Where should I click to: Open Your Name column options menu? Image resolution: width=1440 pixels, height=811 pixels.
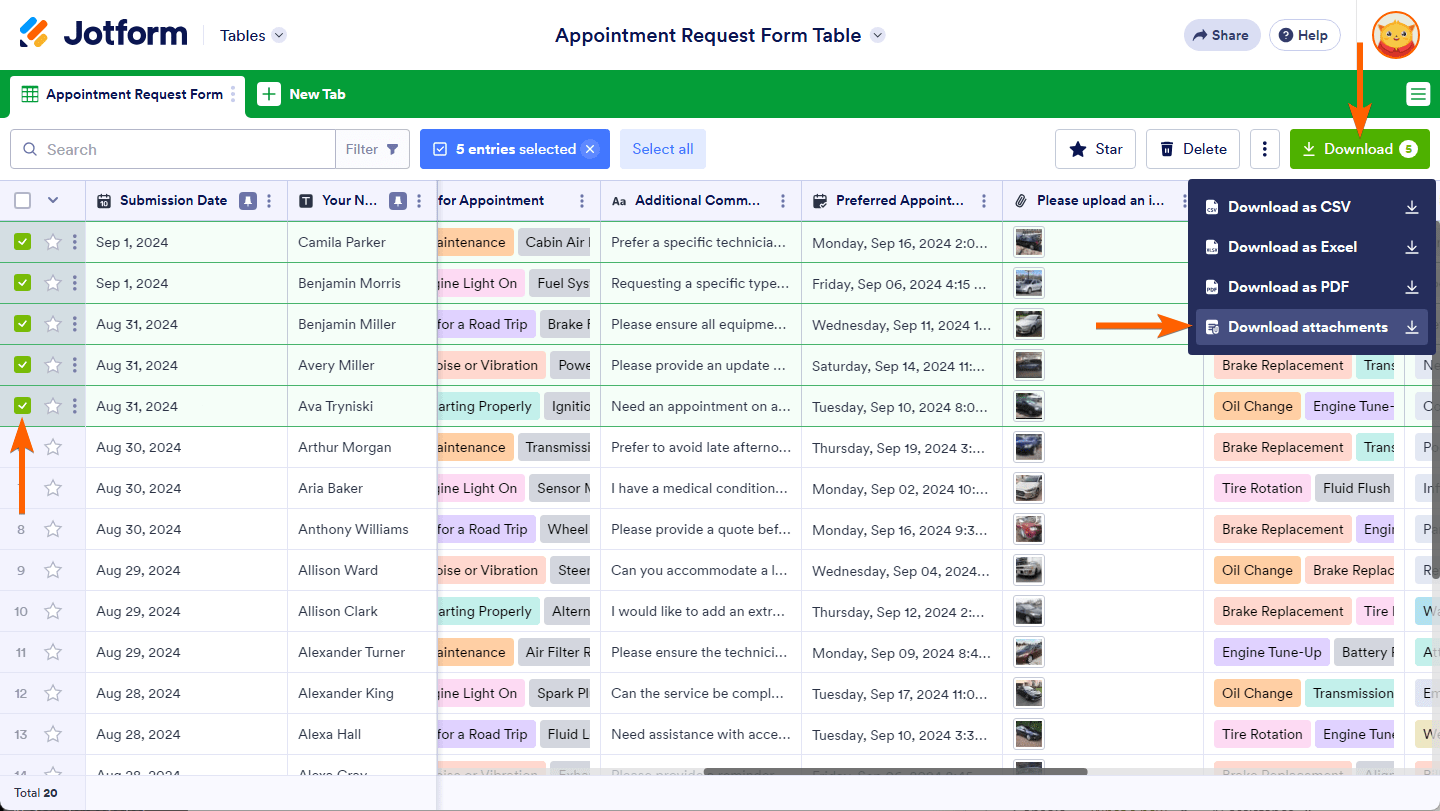click(x=419, y=200)
